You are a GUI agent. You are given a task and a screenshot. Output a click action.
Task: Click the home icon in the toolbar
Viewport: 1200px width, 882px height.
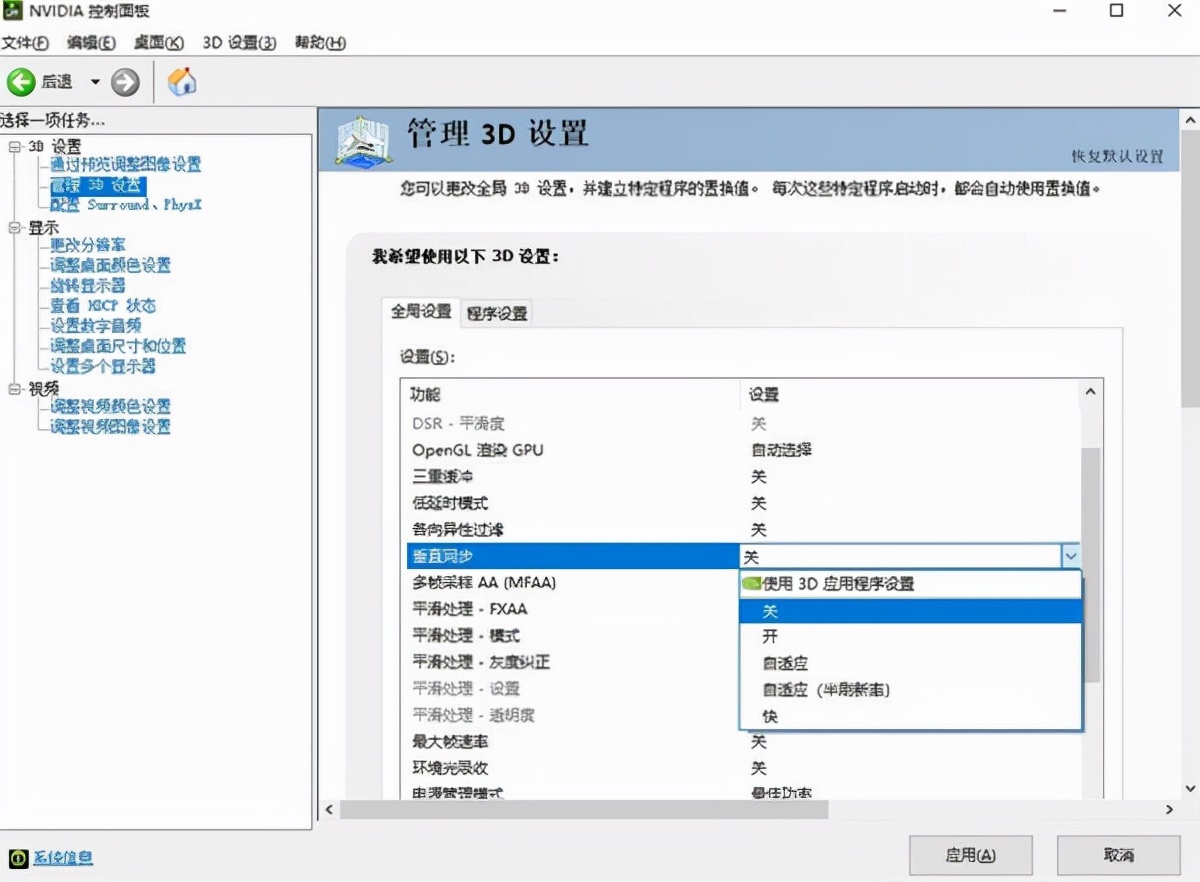coord(182,82)
